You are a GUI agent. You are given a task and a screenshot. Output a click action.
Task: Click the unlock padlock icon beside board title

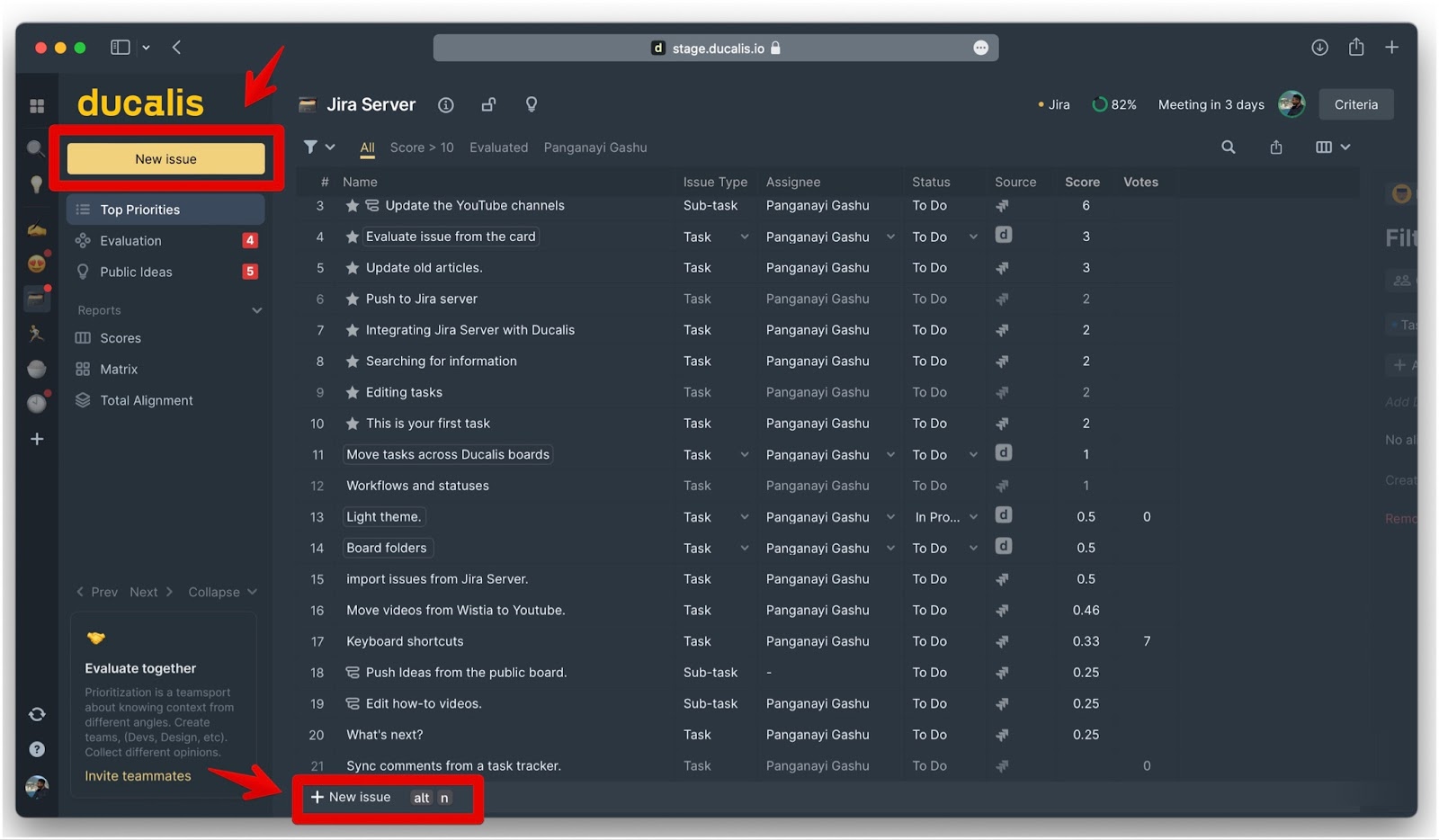click(x=488, y=105)
